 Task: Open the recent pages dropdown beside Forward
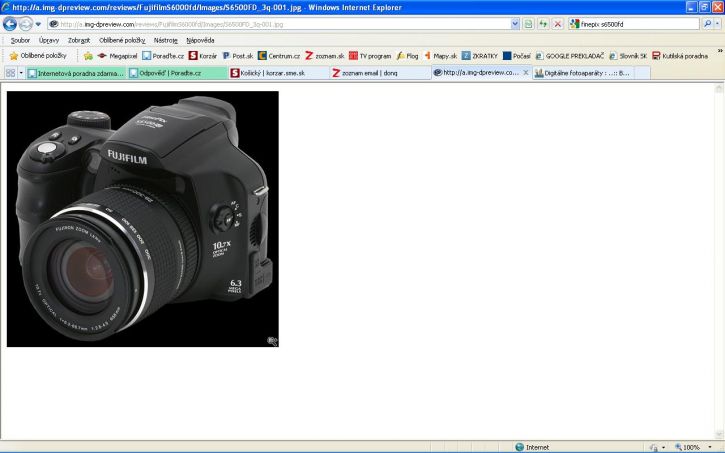pos(38,24)
